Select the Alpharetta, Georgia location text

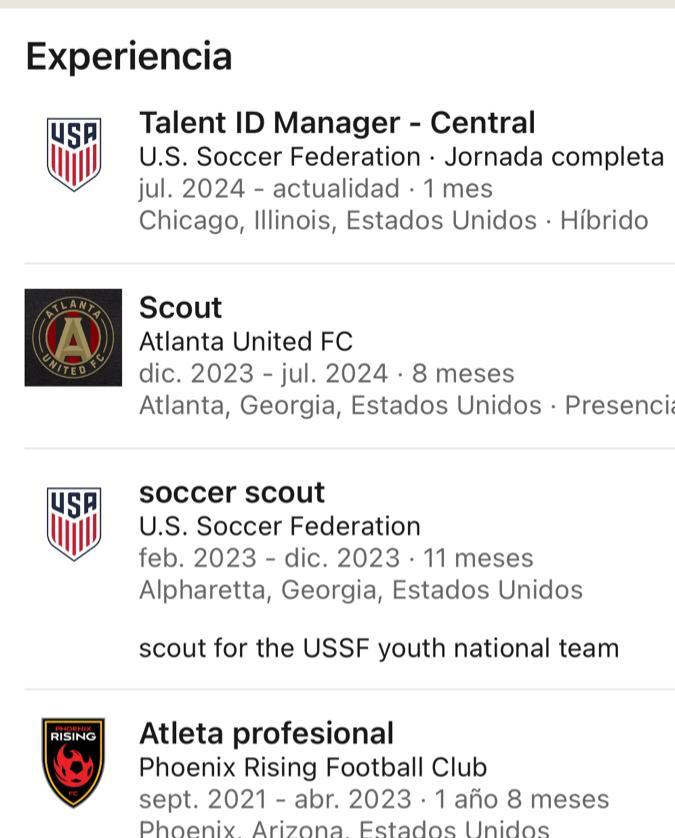tap(360, 590)
